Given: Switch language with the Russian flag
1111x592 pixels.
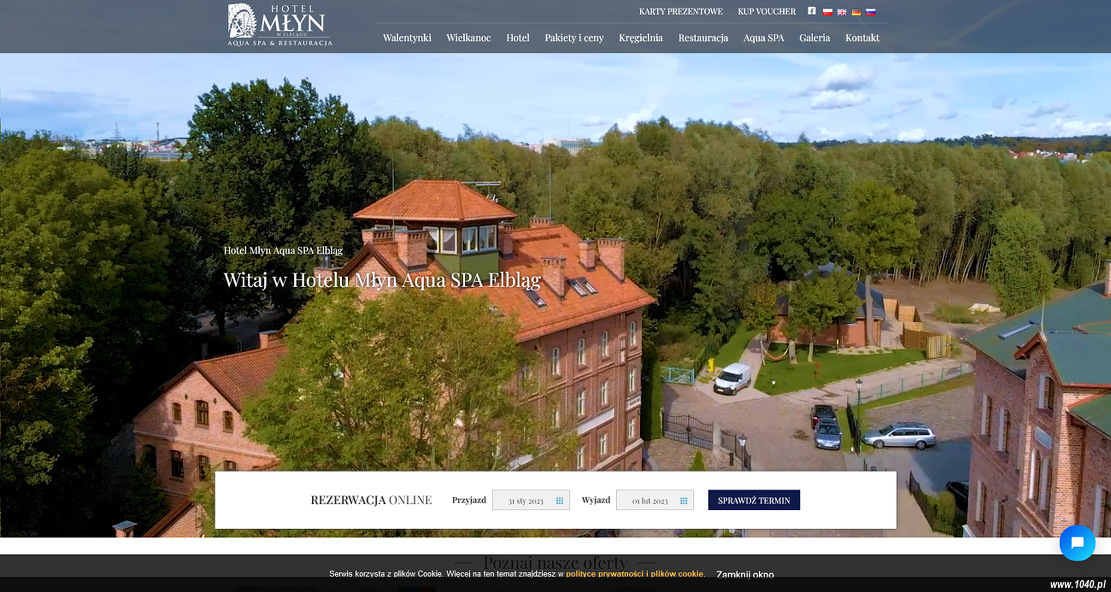Looking at the screenshot, I should (x=871, y=12).
